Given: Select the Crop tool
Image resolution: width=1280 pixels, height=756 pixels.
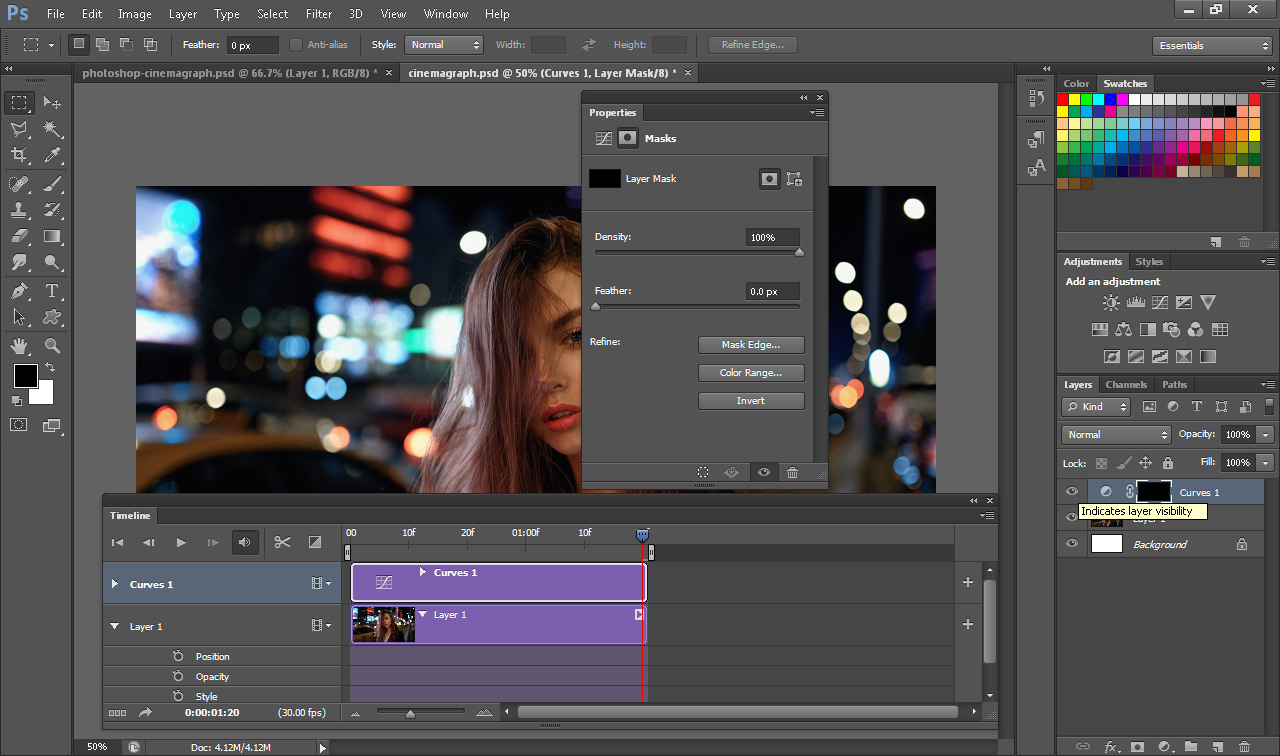Looking at the screenshot, I should click(x=19, y=156).
